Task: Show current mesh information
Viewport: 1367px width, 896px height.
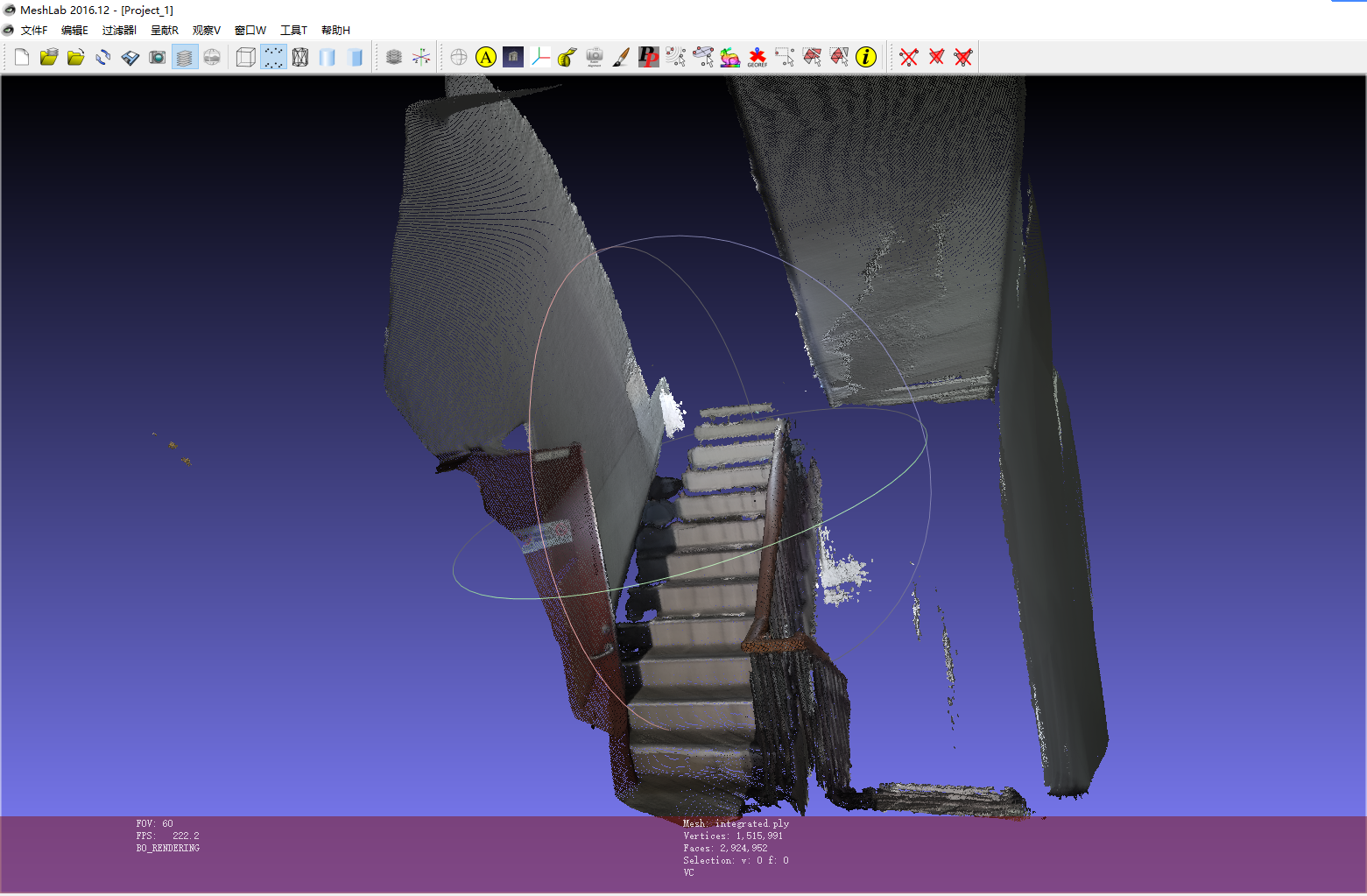Action: pyautogui.click(x=867, y=56)
